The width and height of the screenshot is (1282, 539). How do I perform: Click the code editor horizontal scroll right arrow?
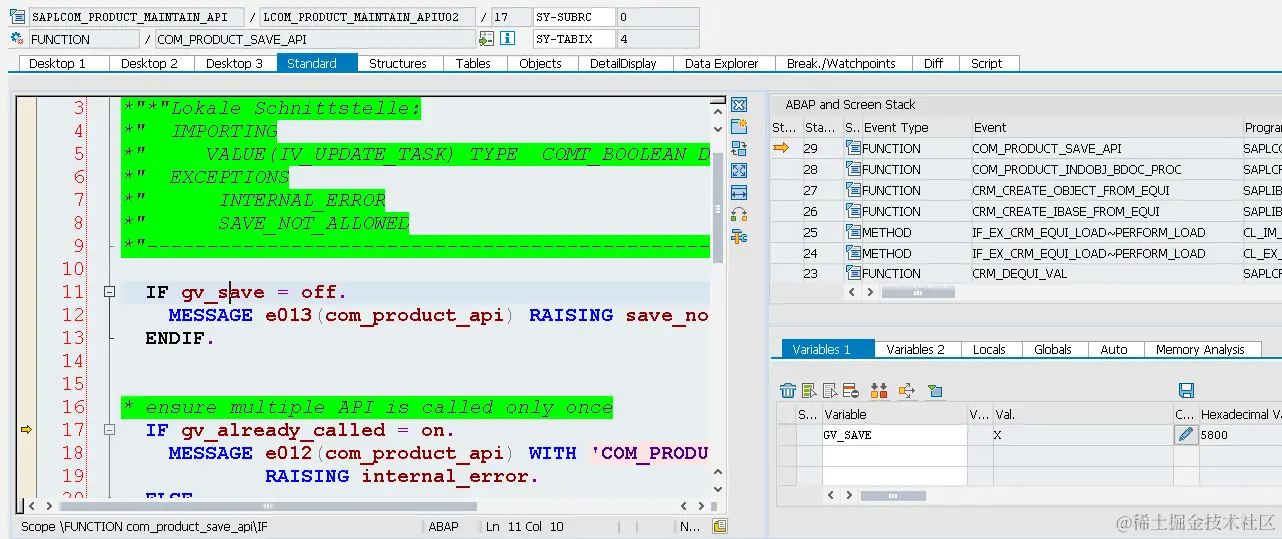(x=703, y=506)
